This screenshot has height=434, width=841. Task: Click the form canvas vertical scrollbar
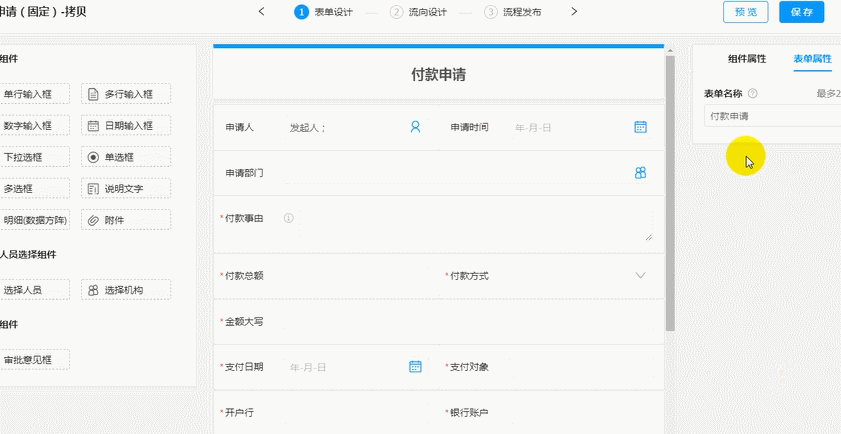[670, 193]
